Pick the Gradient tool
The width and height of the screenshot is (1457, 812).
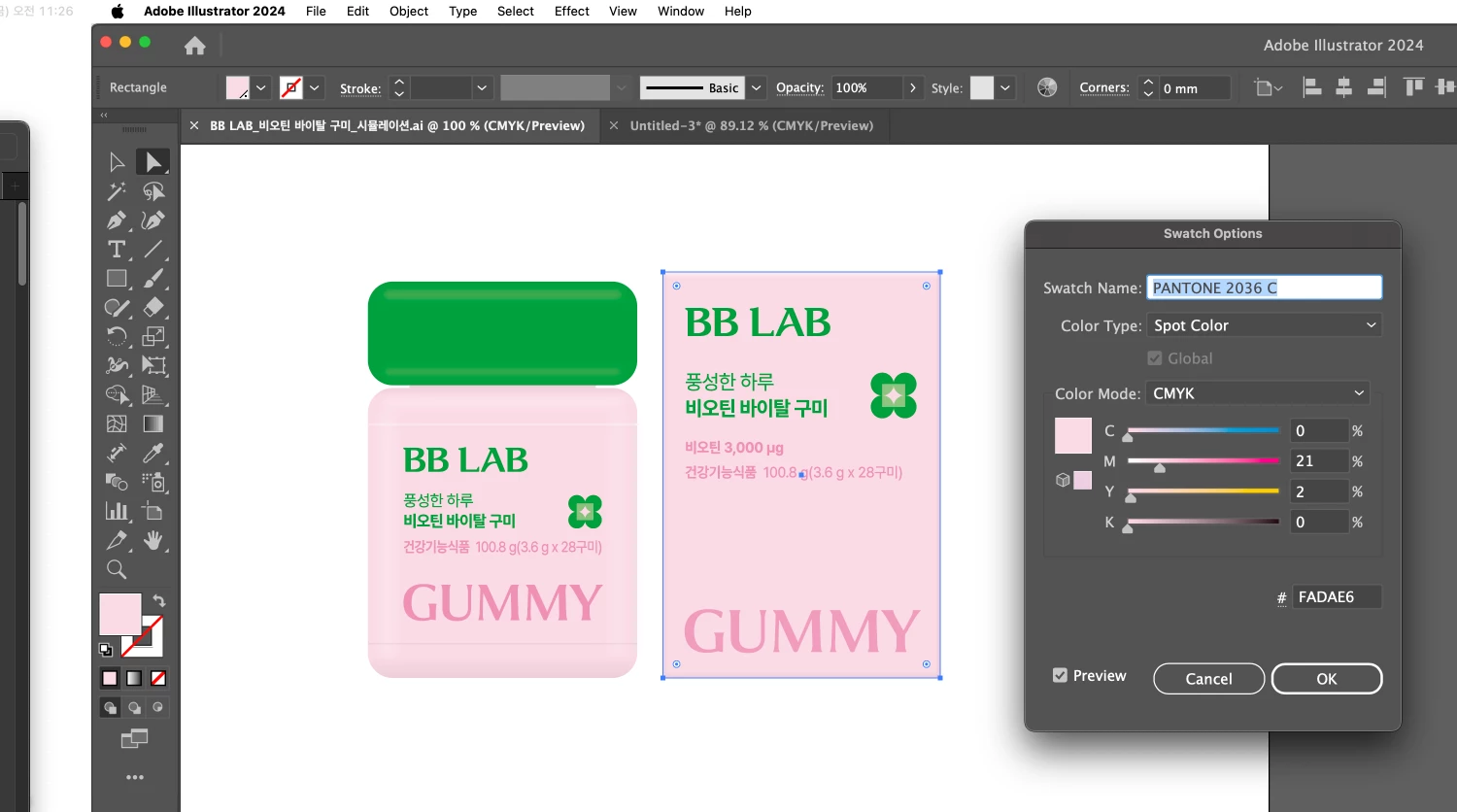pos(153,424)
